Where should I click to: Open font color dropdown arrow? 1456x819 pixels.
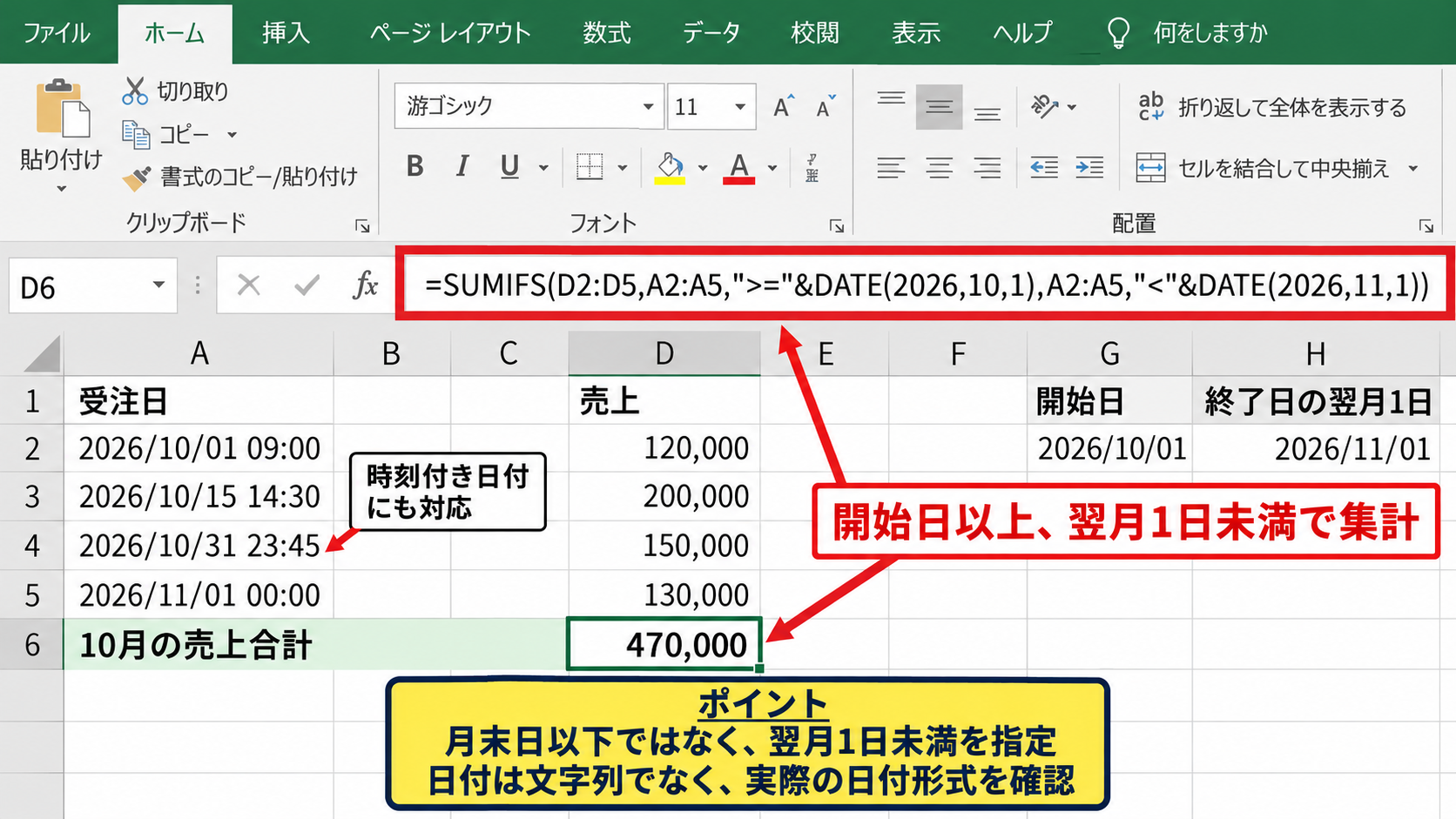click(772, 167)
